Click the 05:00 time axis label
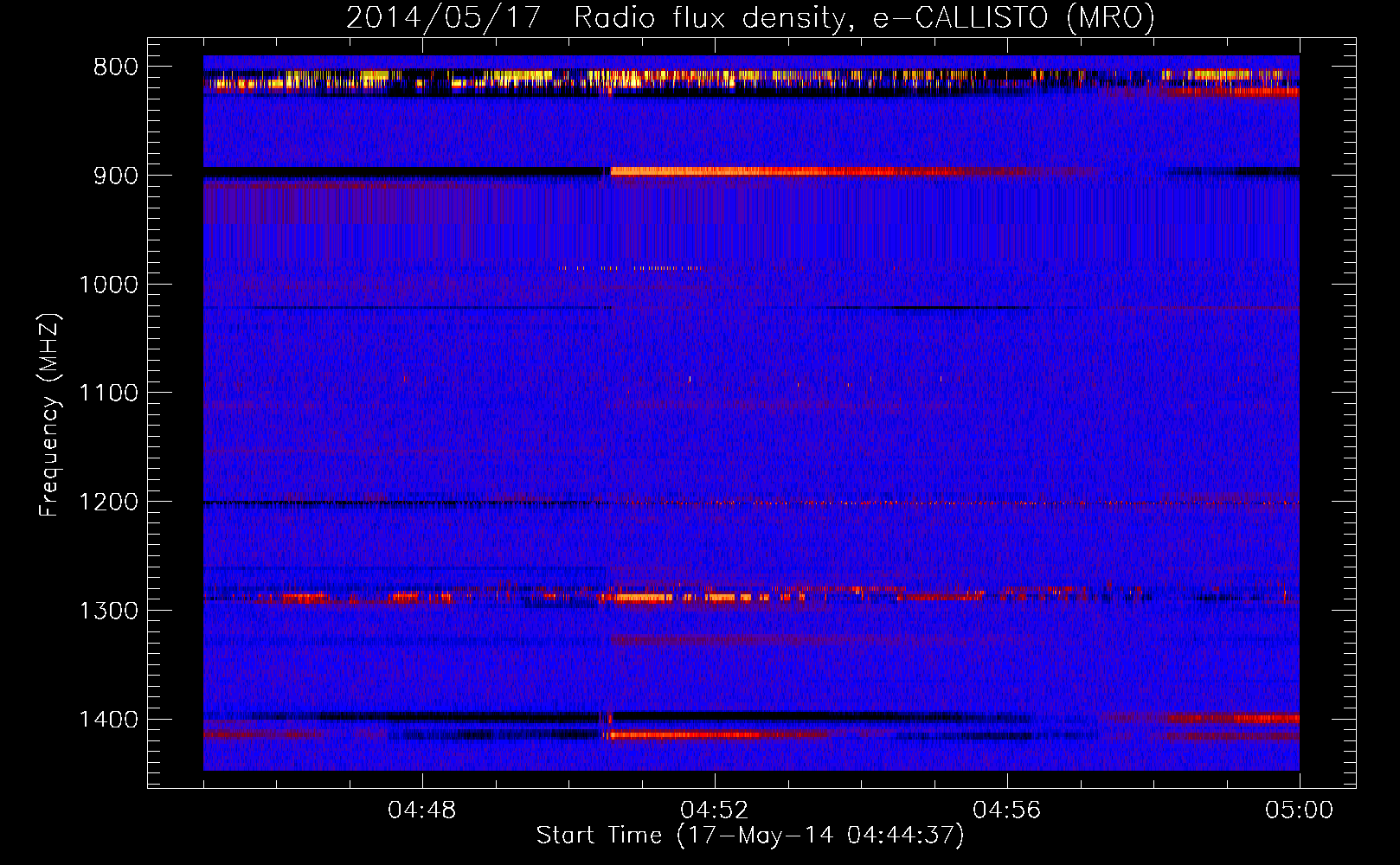The width and height of the screenshot is (1400, 865). [x=1300, y=811]
